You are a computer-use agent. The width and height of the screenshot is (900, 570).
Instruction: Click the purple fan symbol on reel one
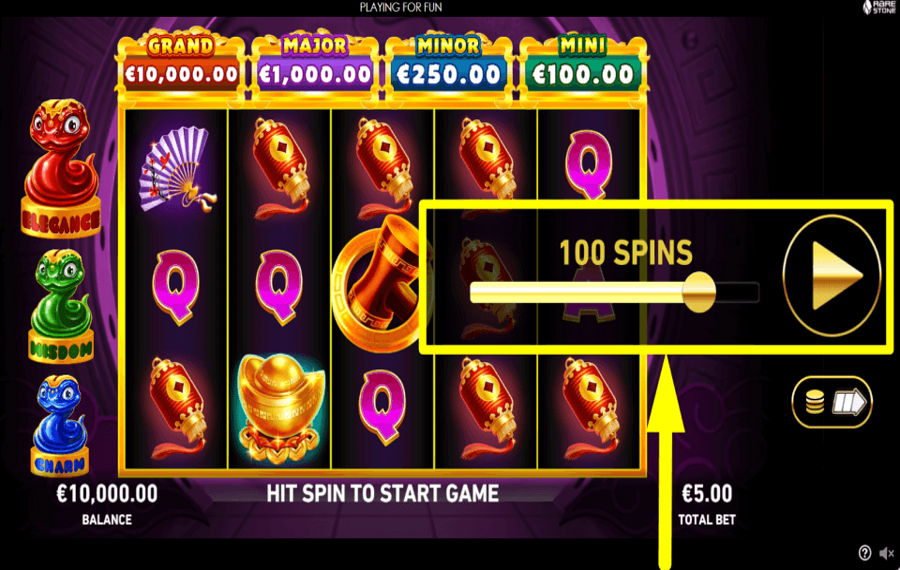pos(177,168)
